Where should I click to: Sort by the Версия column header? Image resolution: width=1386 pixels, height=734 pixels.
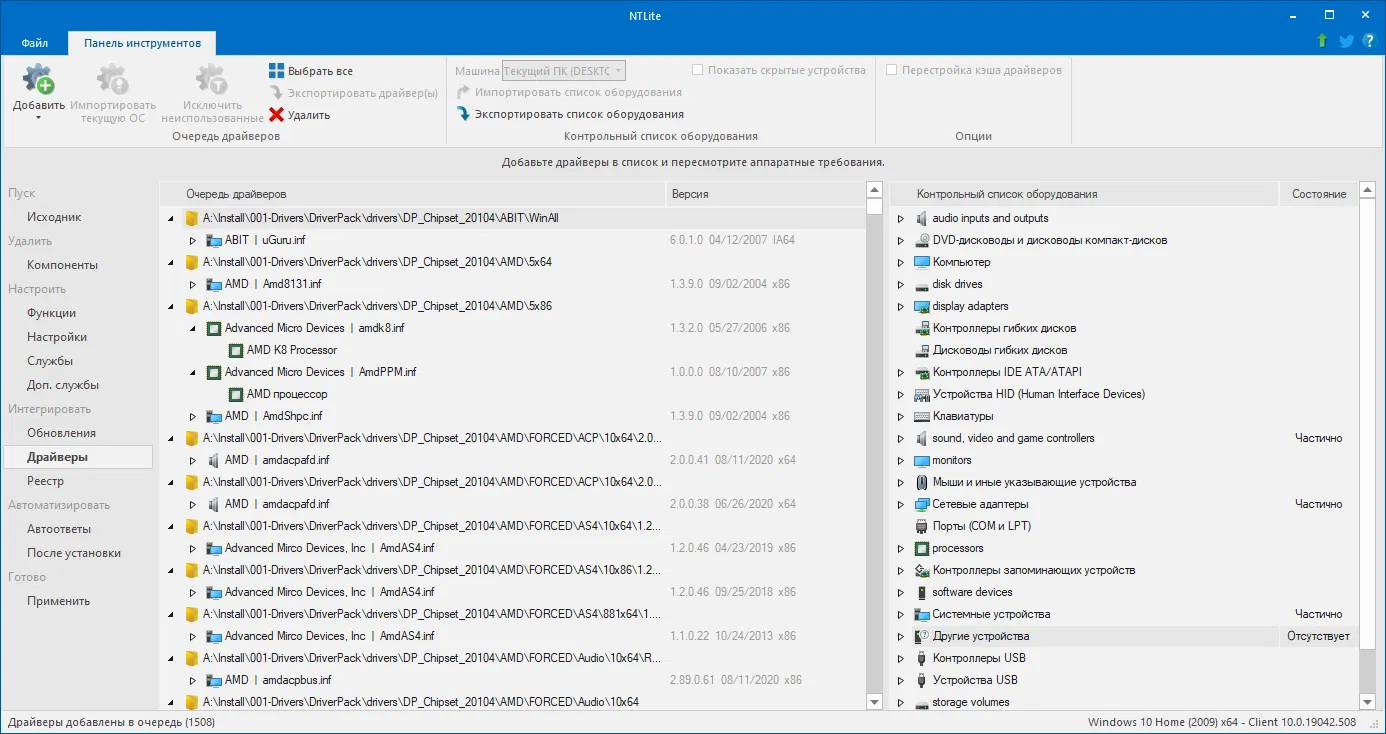coord(690,194)
